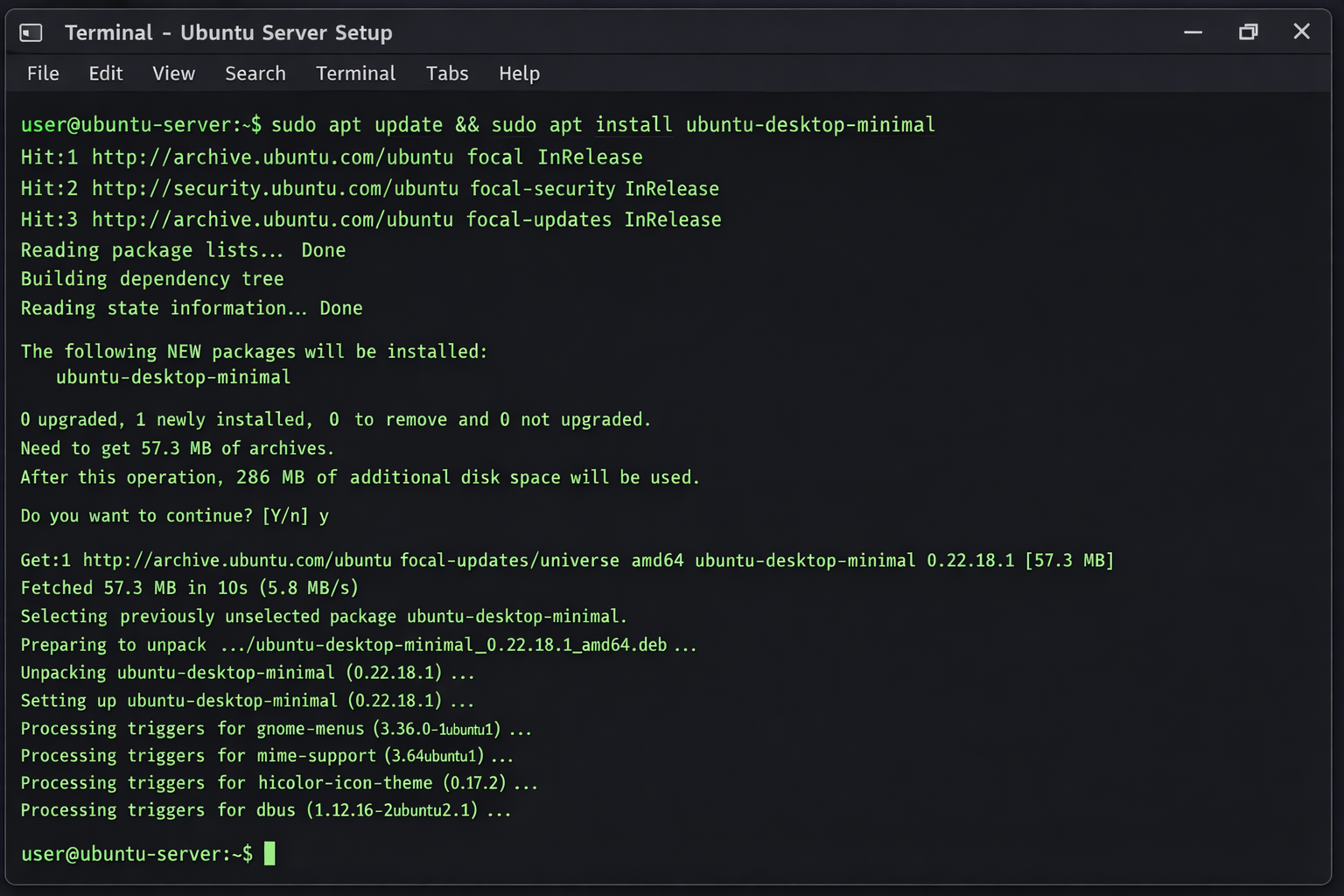This screenshot has width=1344, height=896.
Task: Open the Edit menu
Action: click(x=105, y=73)
